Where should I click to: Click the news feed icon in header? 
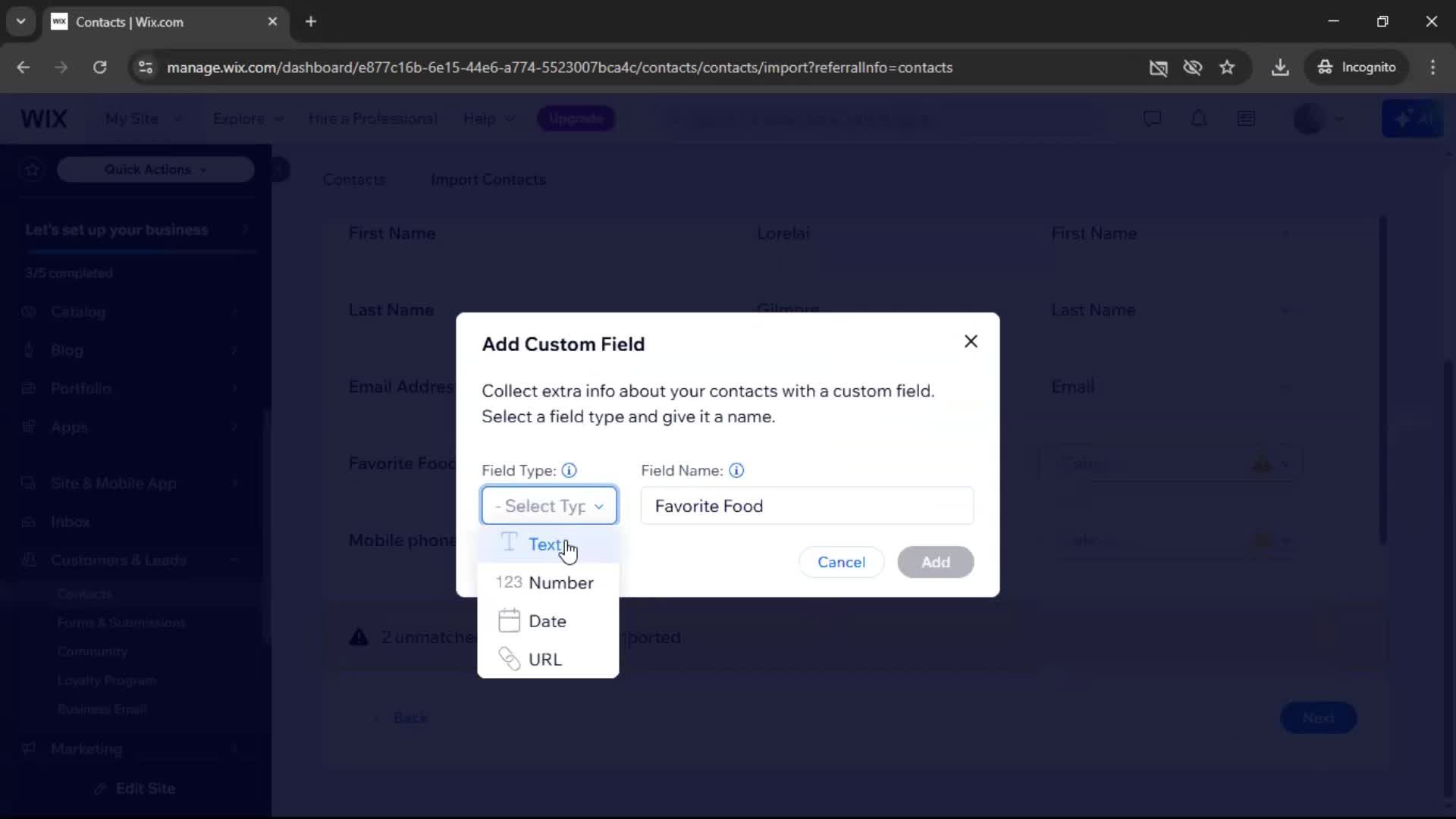point(1246,119)
